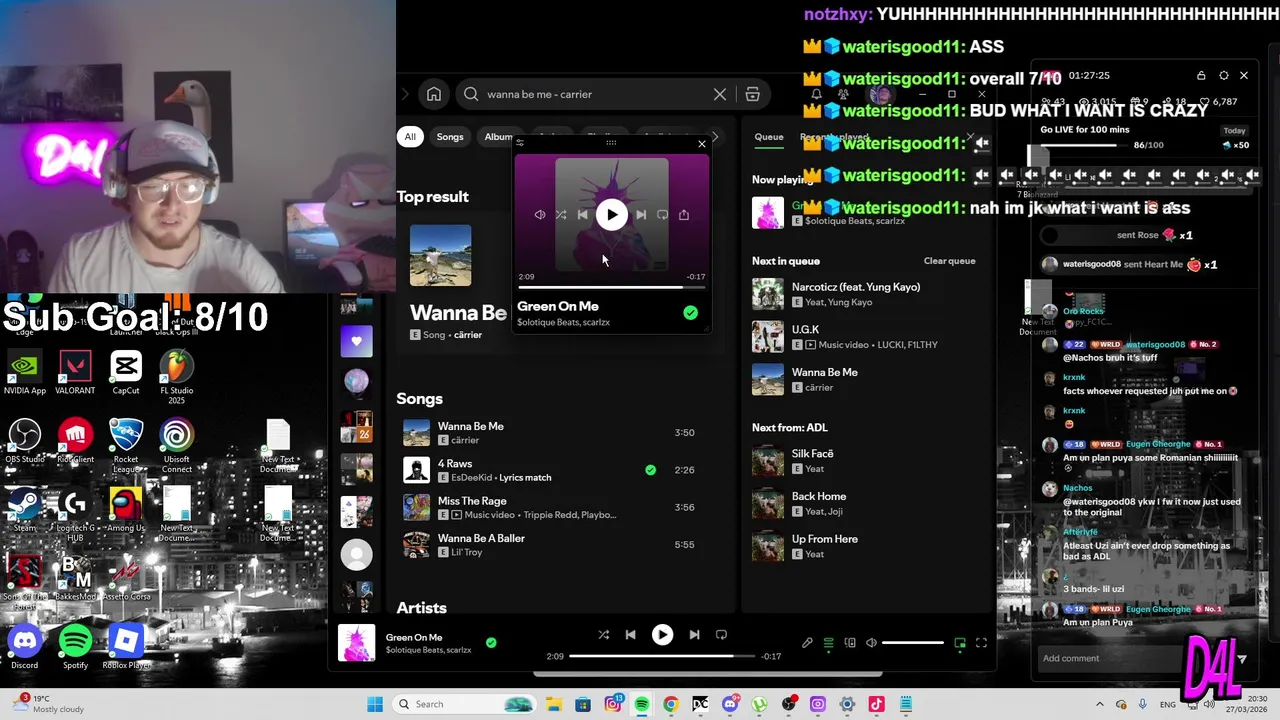Select the Songs filter chip
Viewport: 1280px width, 720px height.
pyautogui.click(x=450, y=137)
